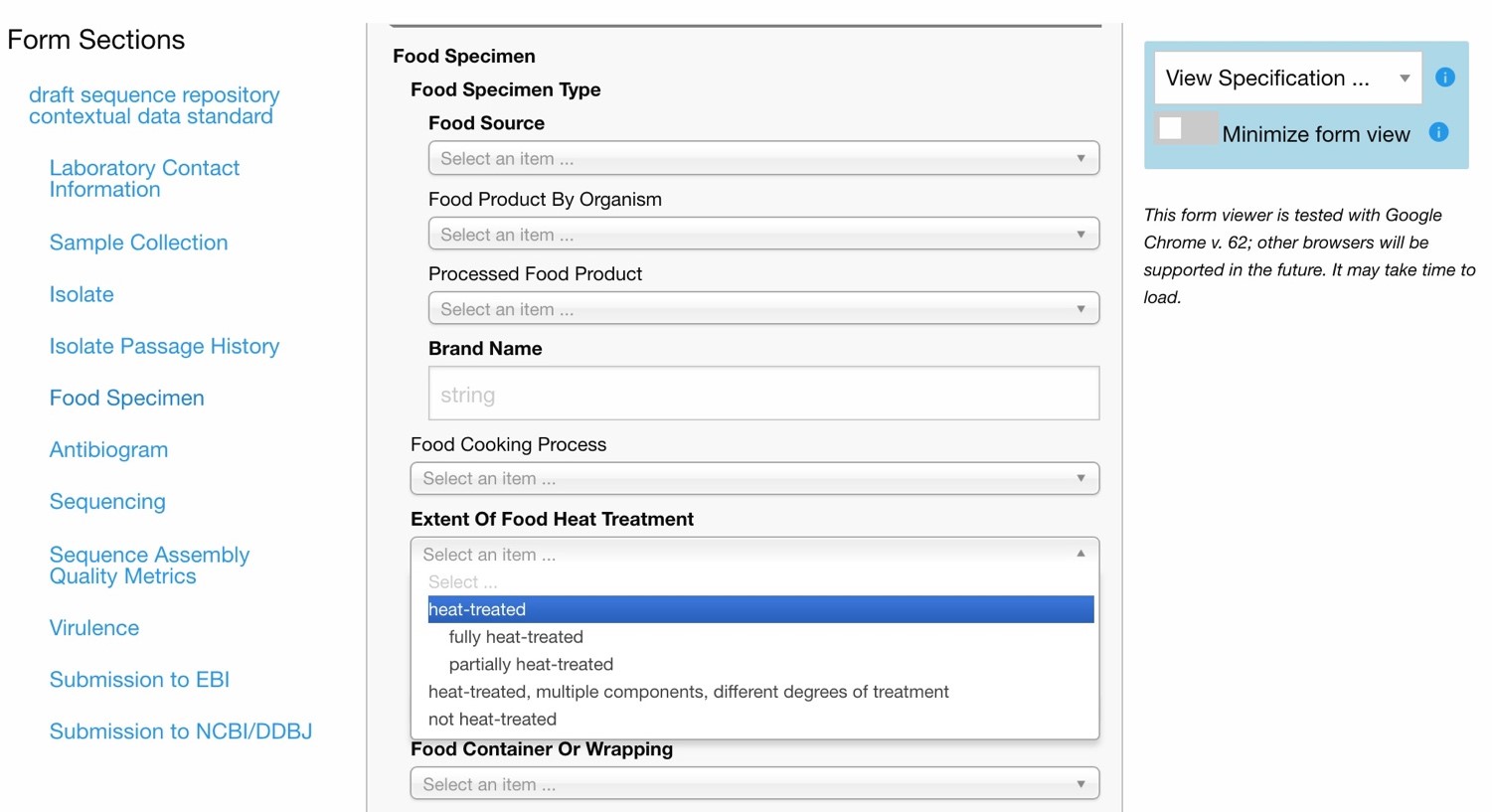Open Food Product By Organism dropdown
Screen dimensions: 1492x812
(762, 235)
